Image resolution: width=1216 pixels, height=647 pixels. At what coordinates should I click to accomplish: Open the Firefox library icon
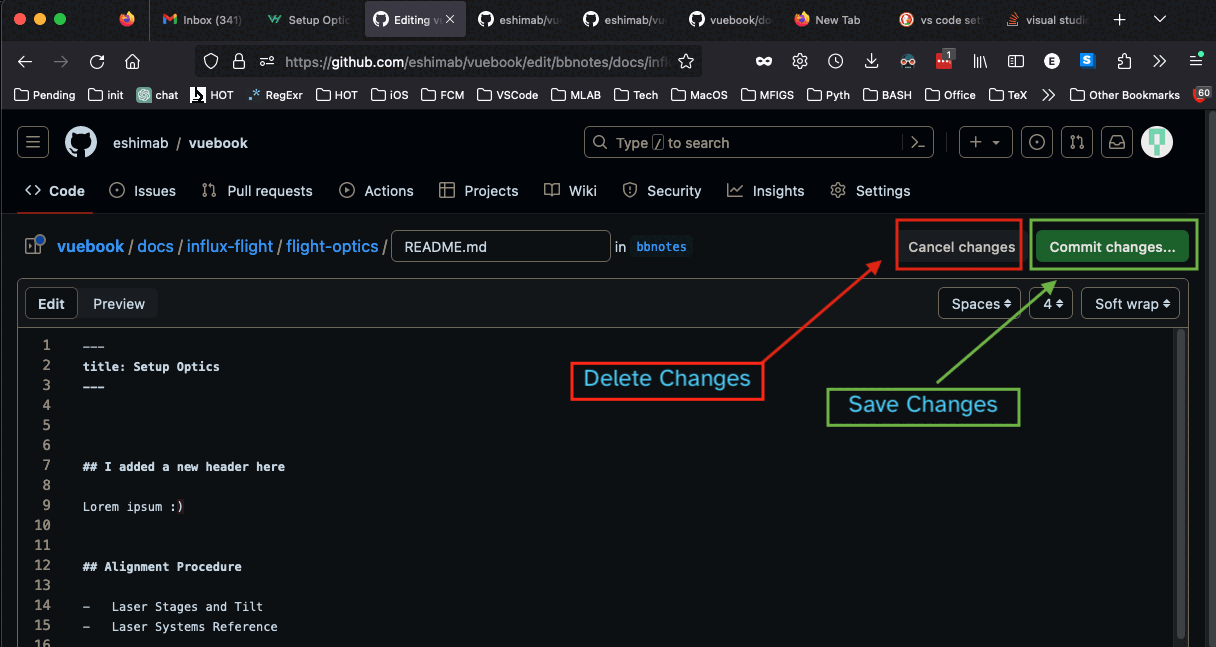(981, 61)
